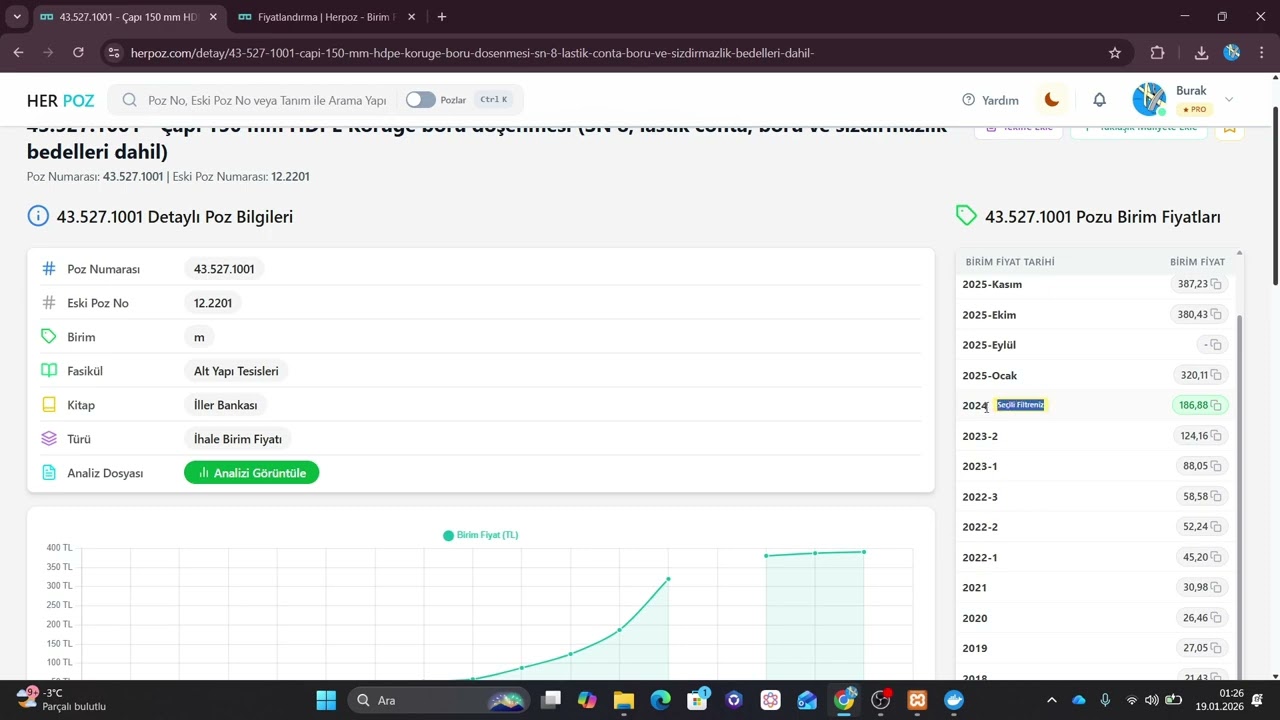This screenshot has height=720, width=1280.
Task: Copy the 2020 price 26,46
Action: (1216, 618)
